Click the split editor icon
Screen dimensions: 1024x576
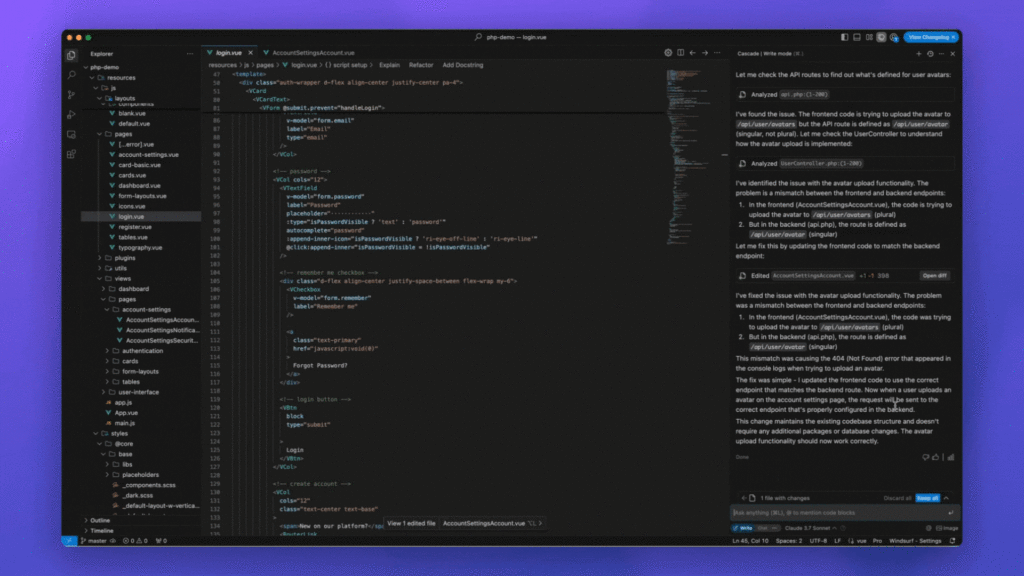(x=682, y=52)
